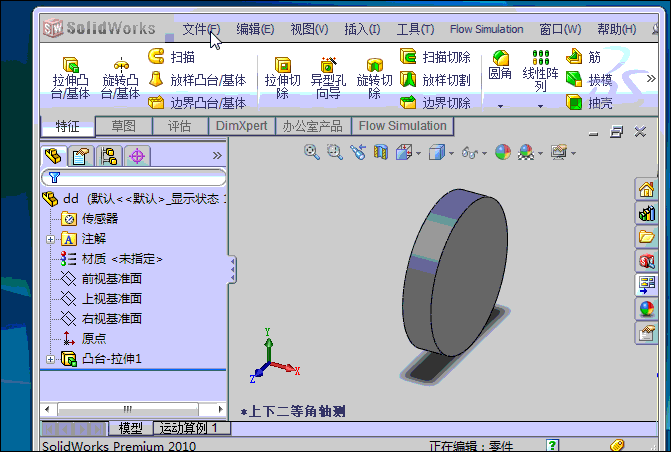The width and height of the screenshot is (671, 452).
Task: Expand the 凸台-拉伸1 feature node
Action: point(50,359)
